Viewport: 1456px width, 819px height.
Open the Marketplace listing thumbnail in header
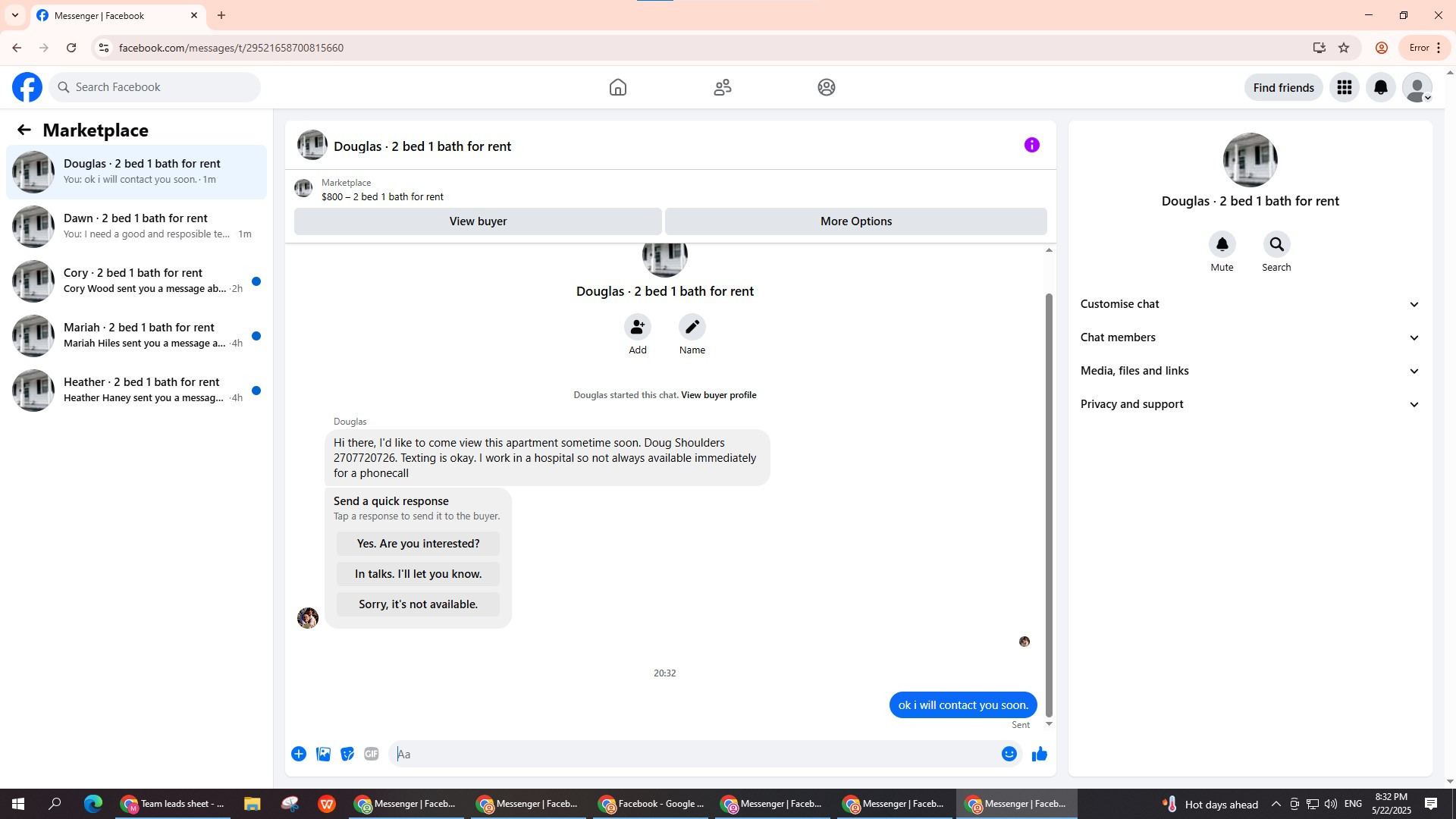[303, 188]
